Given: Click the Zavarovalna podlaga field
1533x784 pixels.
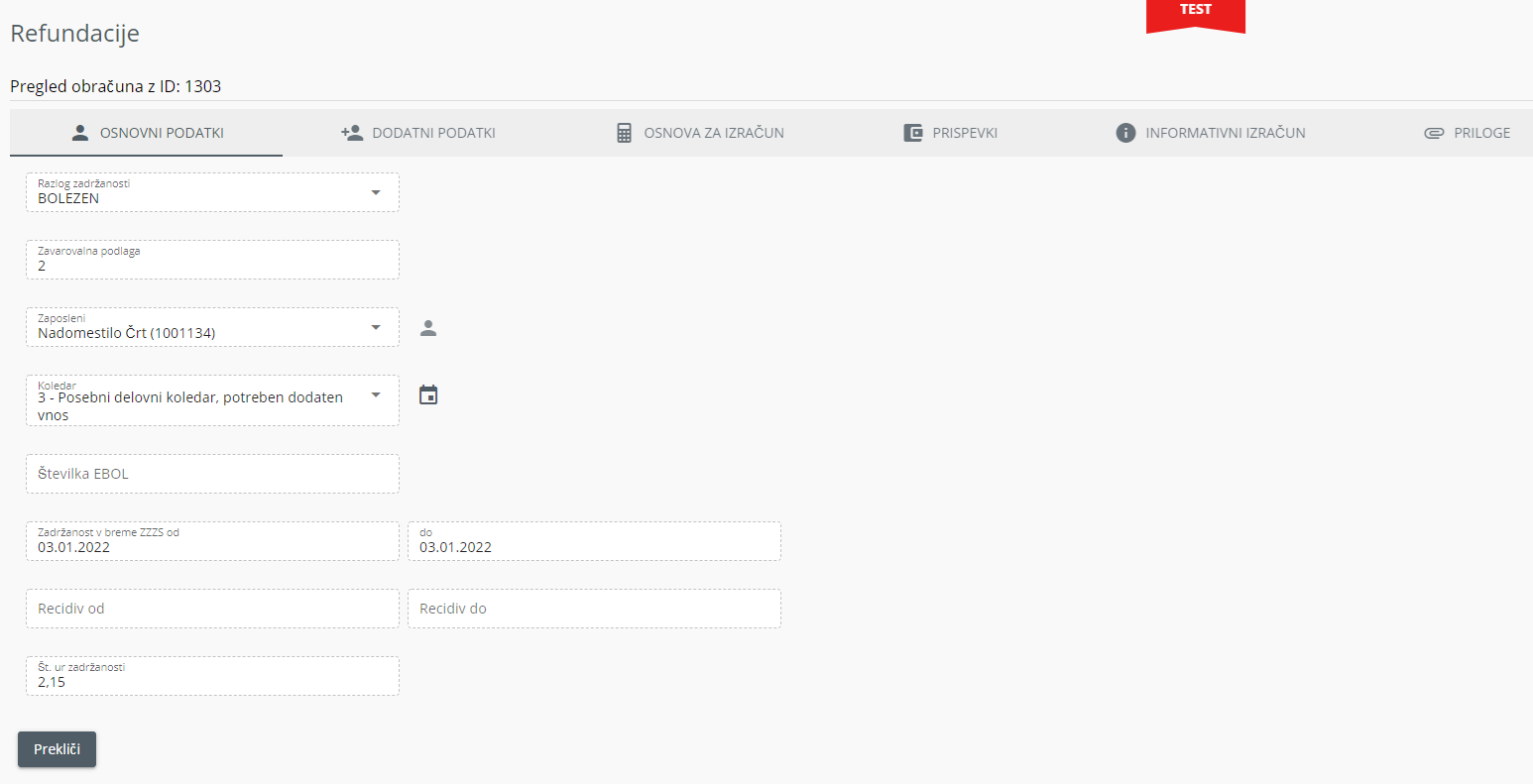Looking at the screenshot, I should pyautogui.click(x=212, y=260).
